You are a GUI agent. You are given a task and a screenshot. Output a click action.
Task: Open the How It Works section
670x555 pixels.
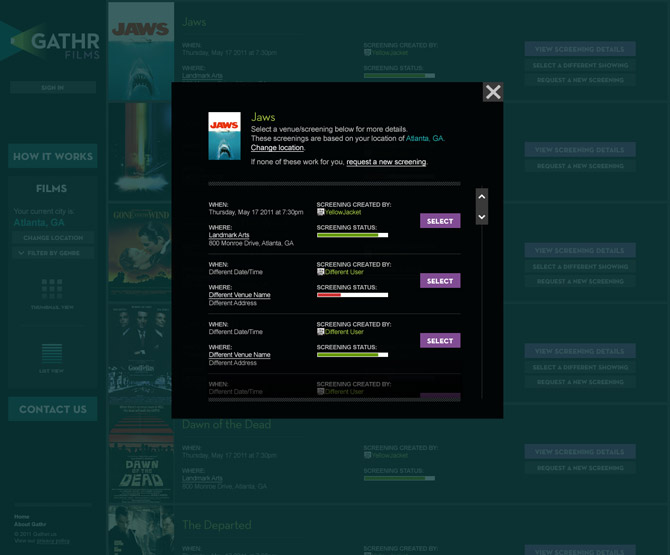[x=53, y=156]
